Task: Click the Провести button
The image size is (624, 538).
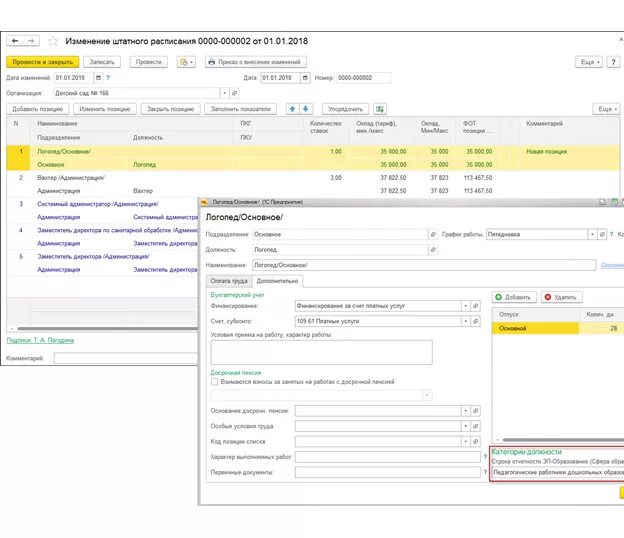Action: 149,62
